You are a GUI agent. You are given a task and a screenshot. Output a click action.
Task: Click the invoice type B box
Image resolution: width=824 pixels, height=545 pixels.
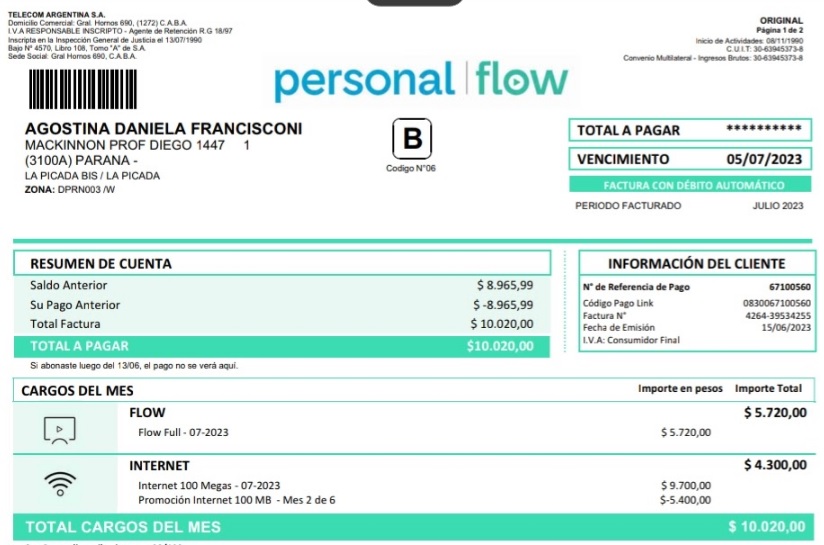(x=411, y=140)
